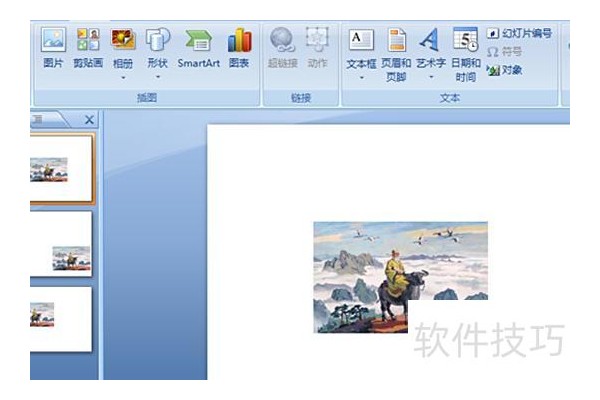600x400 pixels.
Task: Open 页眉和页脚 header and footer
Action: point(396,54)
